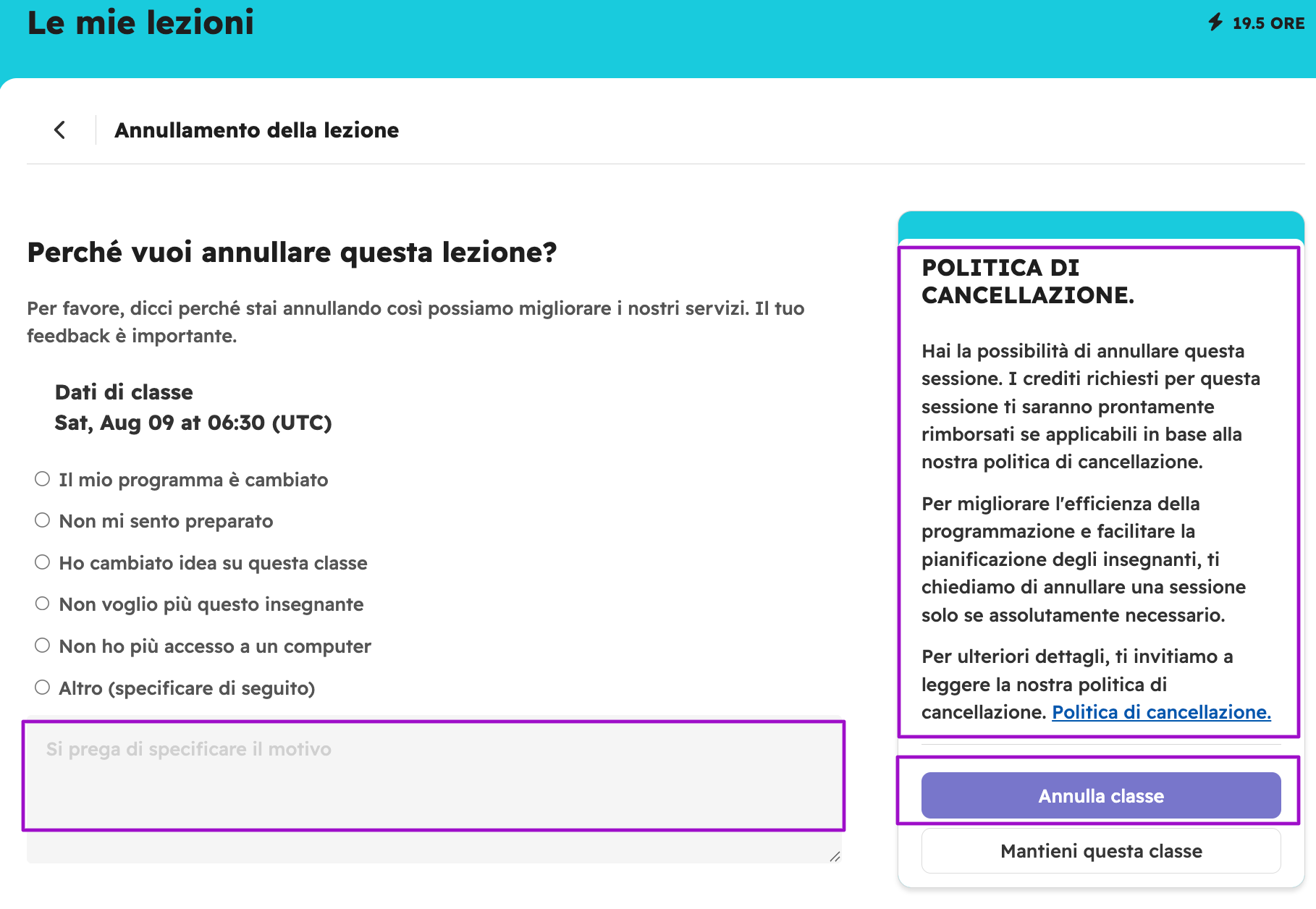Click "Mantieni questa classe" button
Viewport: 1316px width, 909px height.
pyautogui.click(x=1101, y=851)
